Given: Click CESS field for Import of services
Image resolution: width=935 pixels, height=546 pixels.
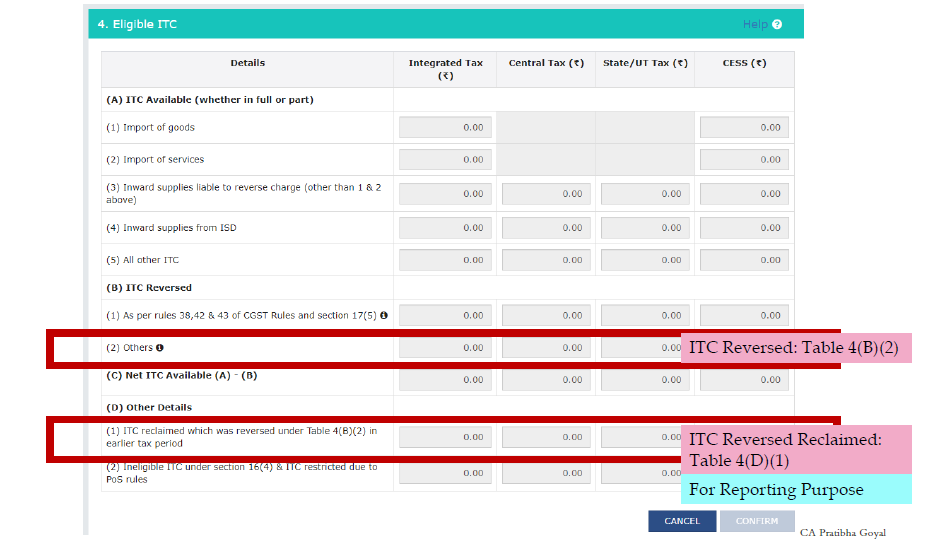Looking at the screenshot, I should tap(744, 159).
